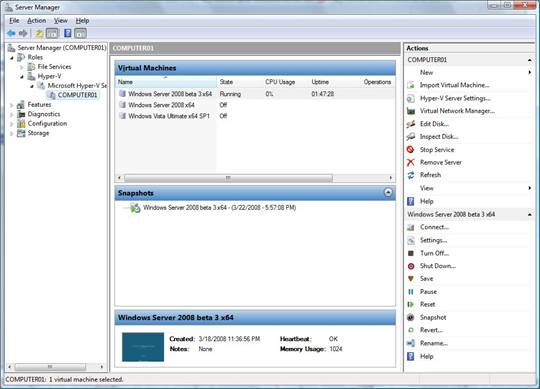Collapse the Hyper-V tree node
Viewport: 540px width, 389px height.
coord(22,76)
